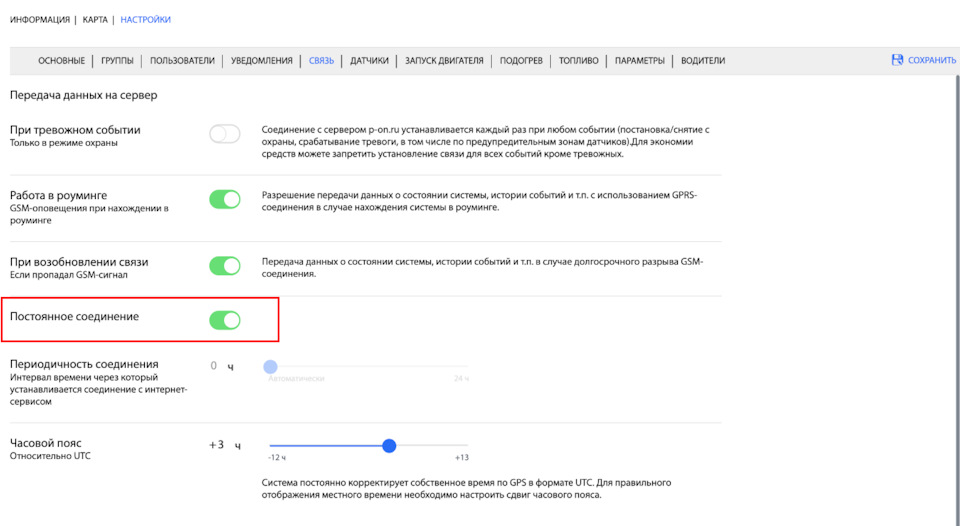The image size is (960, 526).
Task: Click the time zone slider handle
Action: click(389, 446)
